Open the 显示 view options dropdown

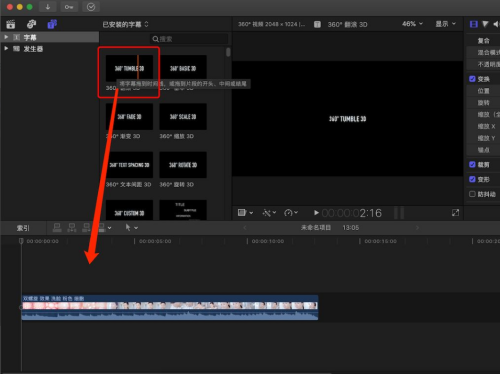(x=445, y=24)
